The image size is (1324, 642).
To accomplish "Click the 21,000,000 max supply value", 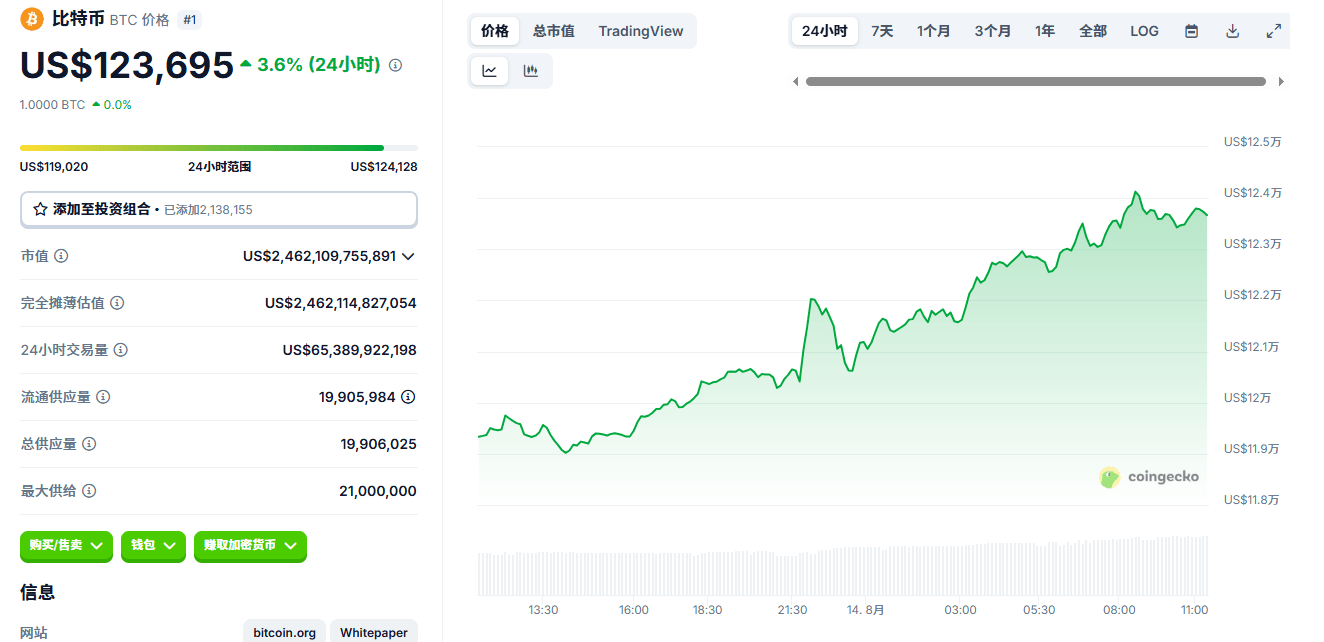I will pyautogui.click(x=378, y=491).
